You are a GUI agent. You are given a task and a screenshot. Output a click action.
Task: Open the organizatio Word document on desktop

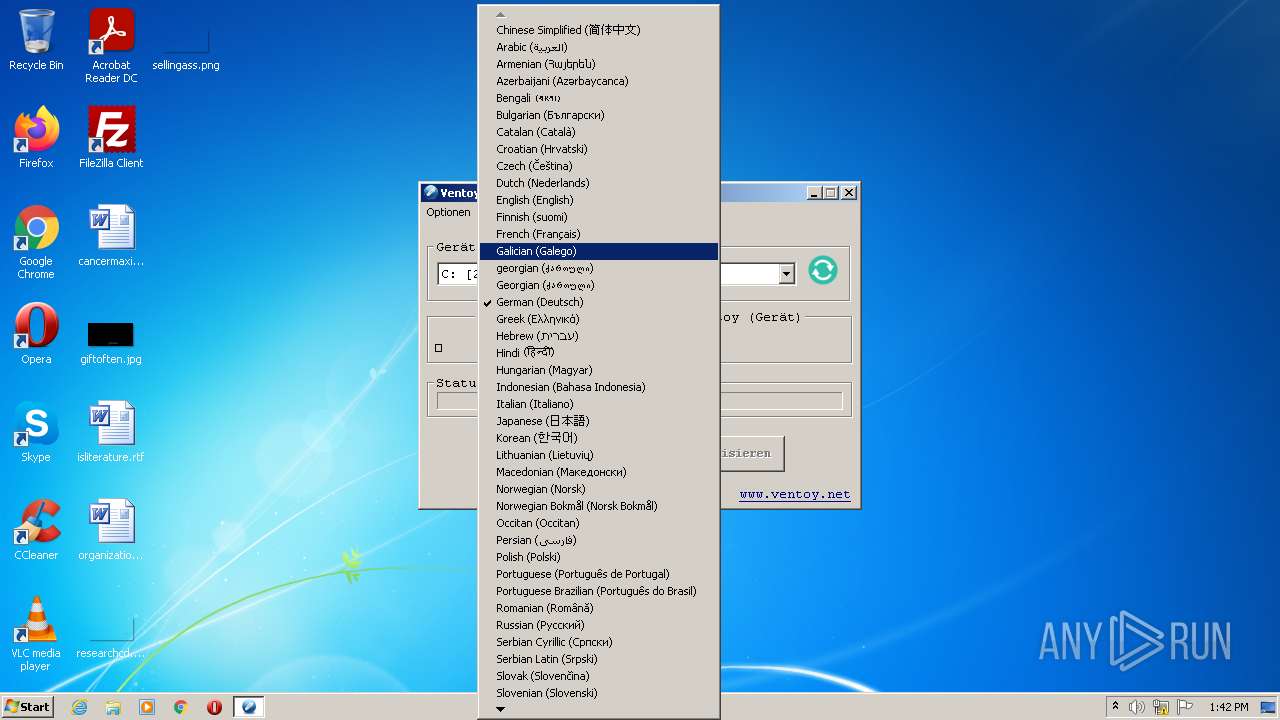pyautogui.click(x=111, y=530)
